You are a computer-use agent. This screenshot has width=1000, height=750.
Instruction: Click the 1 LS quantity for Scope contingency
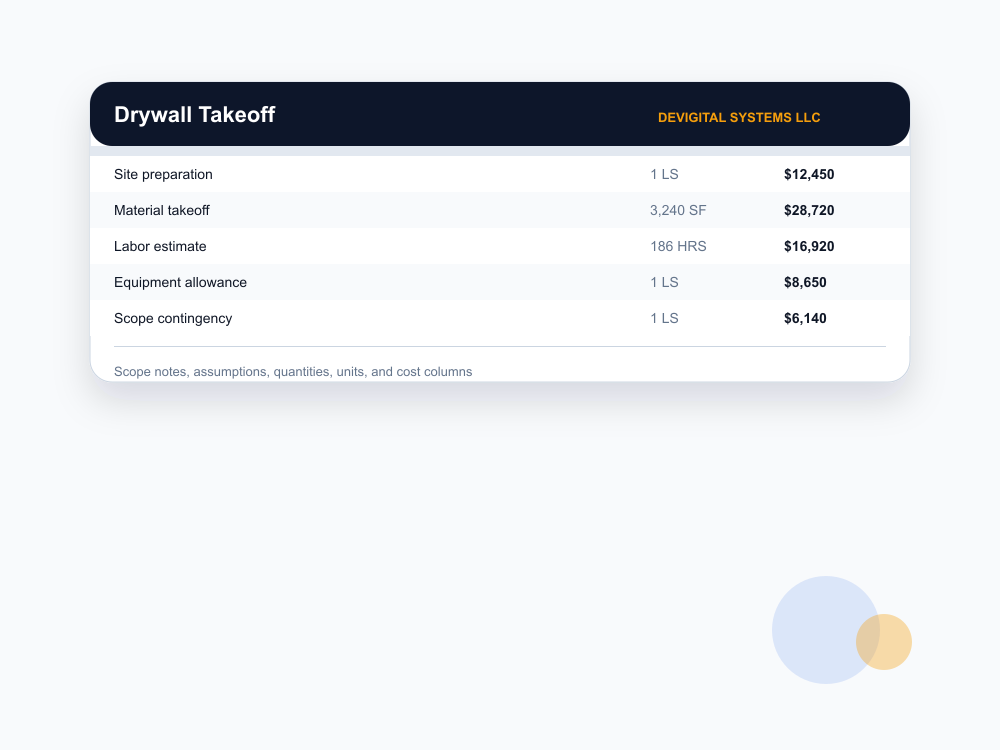click(664, 318)
